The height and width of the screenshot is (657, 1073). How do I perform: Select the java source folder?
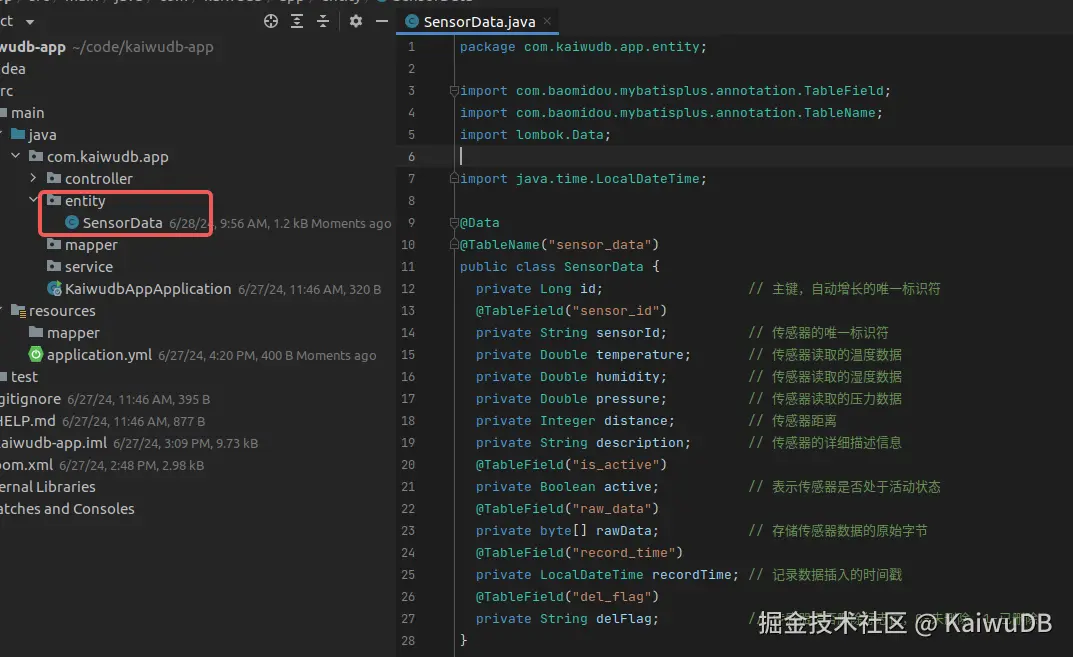tap(42, 135)
